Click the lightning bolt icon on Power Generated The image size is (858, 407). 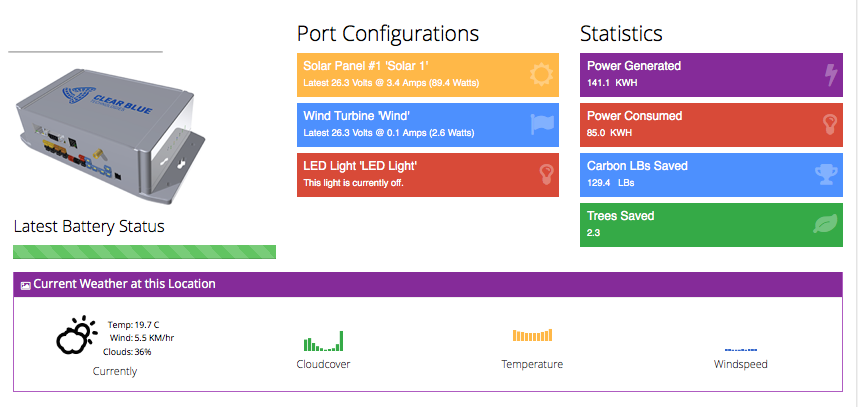pos(828,74)
